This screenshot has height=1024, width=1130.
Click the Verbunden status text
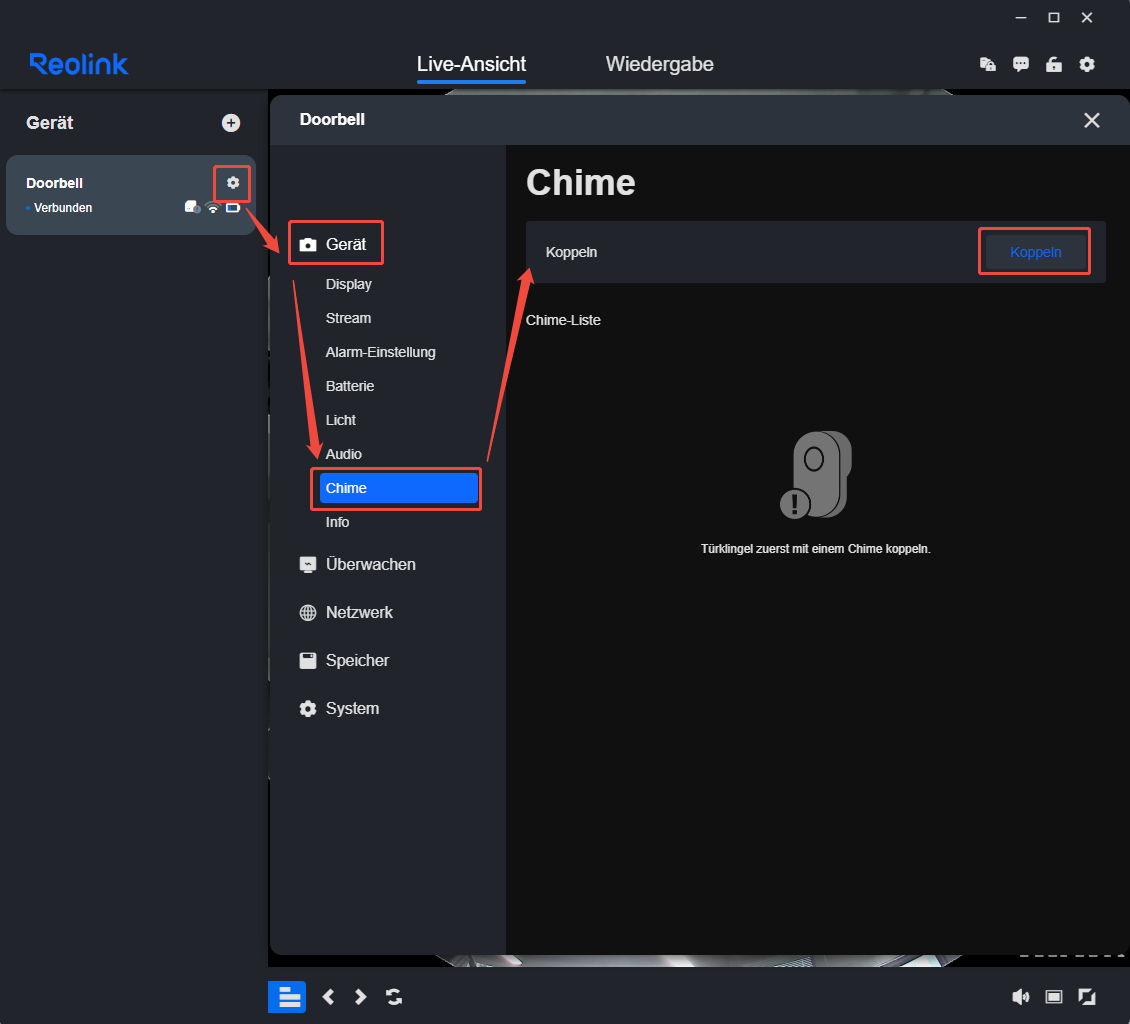[x=63, y=208]
